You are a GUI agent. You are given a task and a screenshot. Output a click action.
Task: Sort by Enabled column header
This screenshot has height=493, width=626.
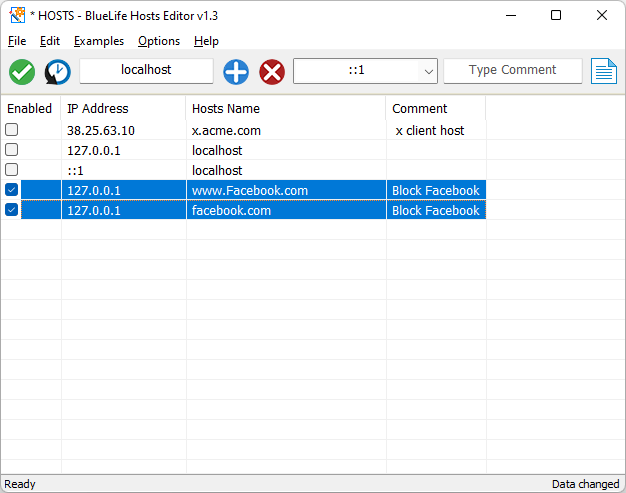pos(30,109)
